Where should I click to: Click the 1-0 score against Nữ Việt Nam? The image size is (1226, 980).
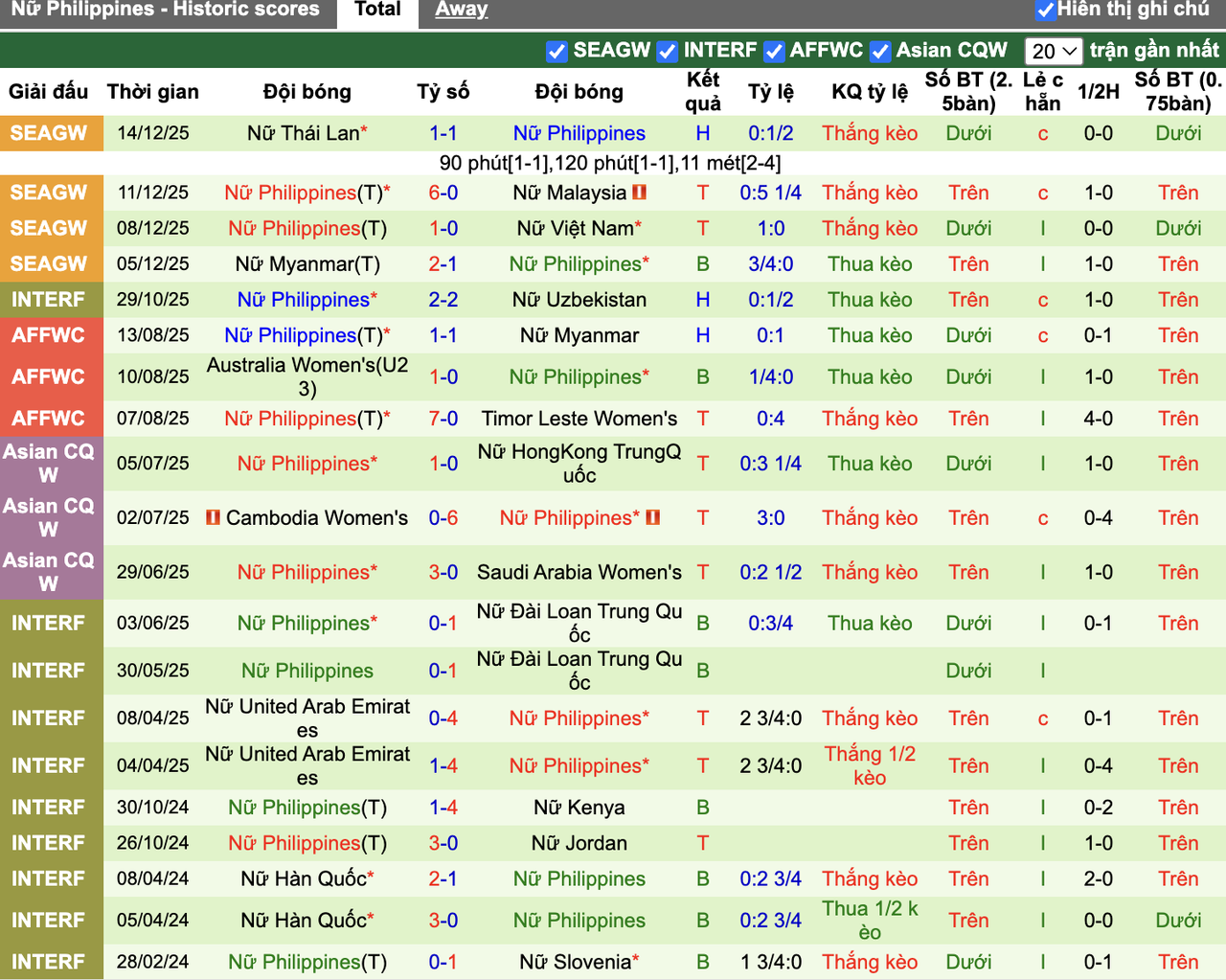pyautogui.click(x=443, y=228)
